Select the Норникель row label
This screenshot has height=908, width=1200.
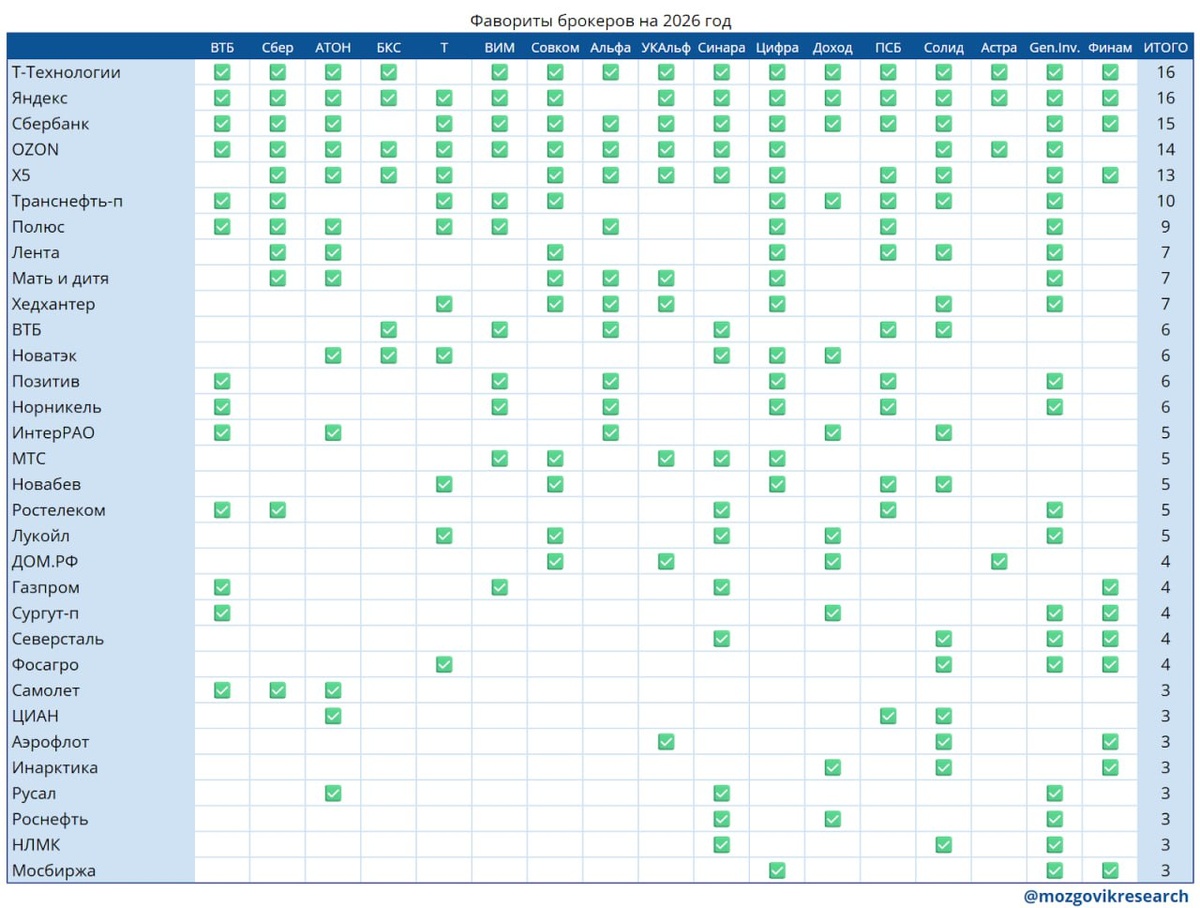(57, 407)
